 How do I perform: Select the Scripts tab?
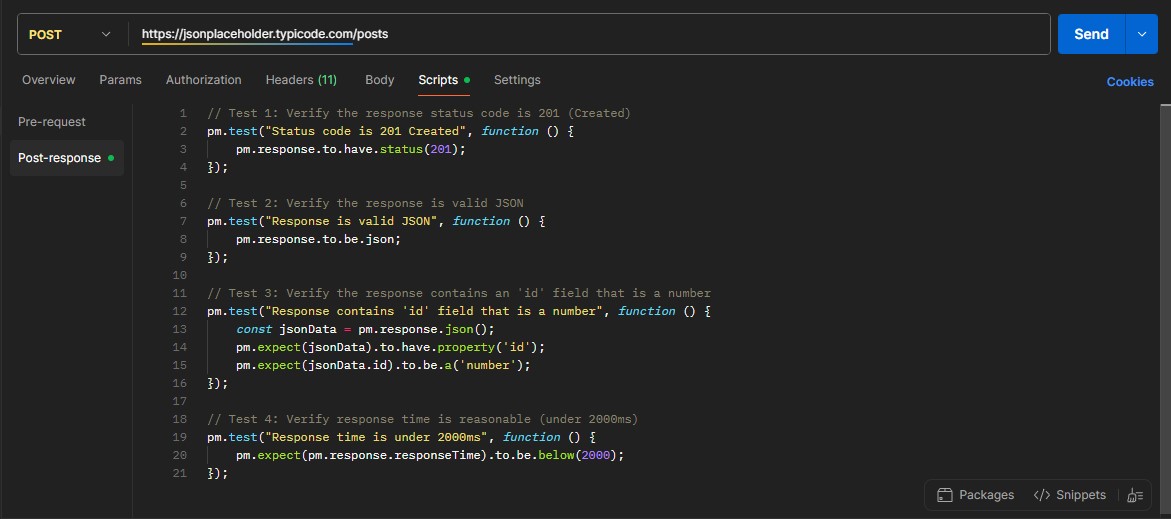coord(444,80)
